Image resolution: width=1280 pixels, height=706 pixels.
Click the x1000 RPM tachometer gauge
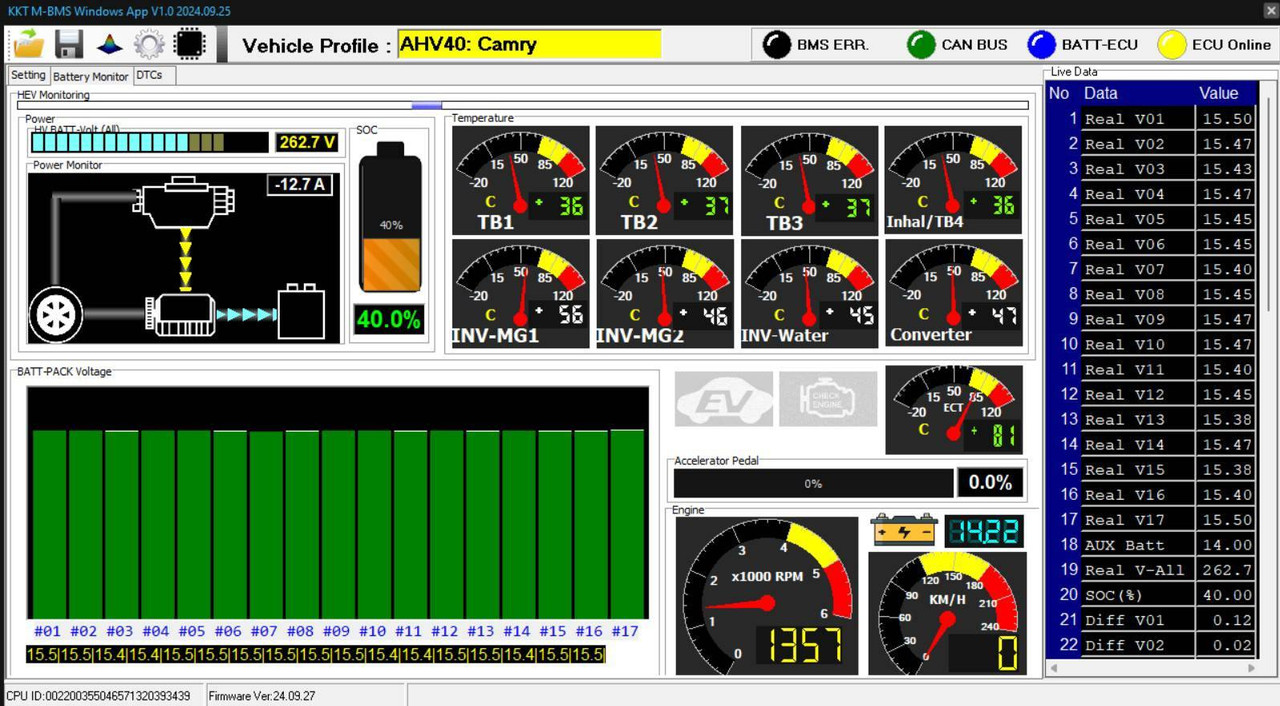767,596
